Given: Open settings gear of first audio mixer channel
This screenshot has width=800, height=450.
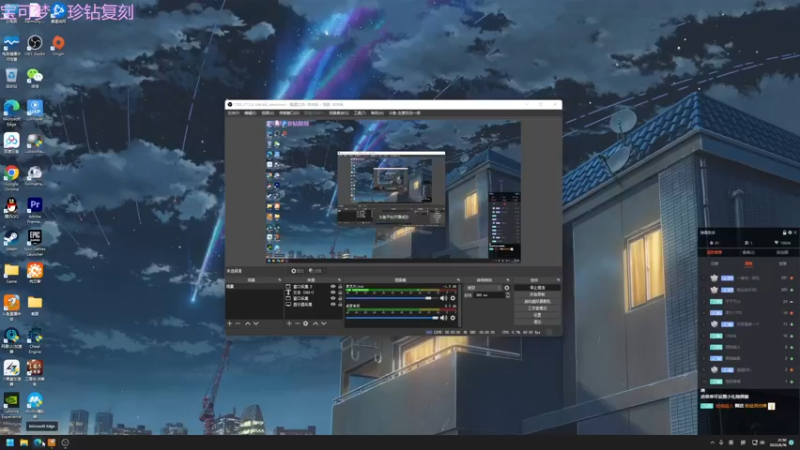Looking at the screenshot, I should click(x=453, y=298).
